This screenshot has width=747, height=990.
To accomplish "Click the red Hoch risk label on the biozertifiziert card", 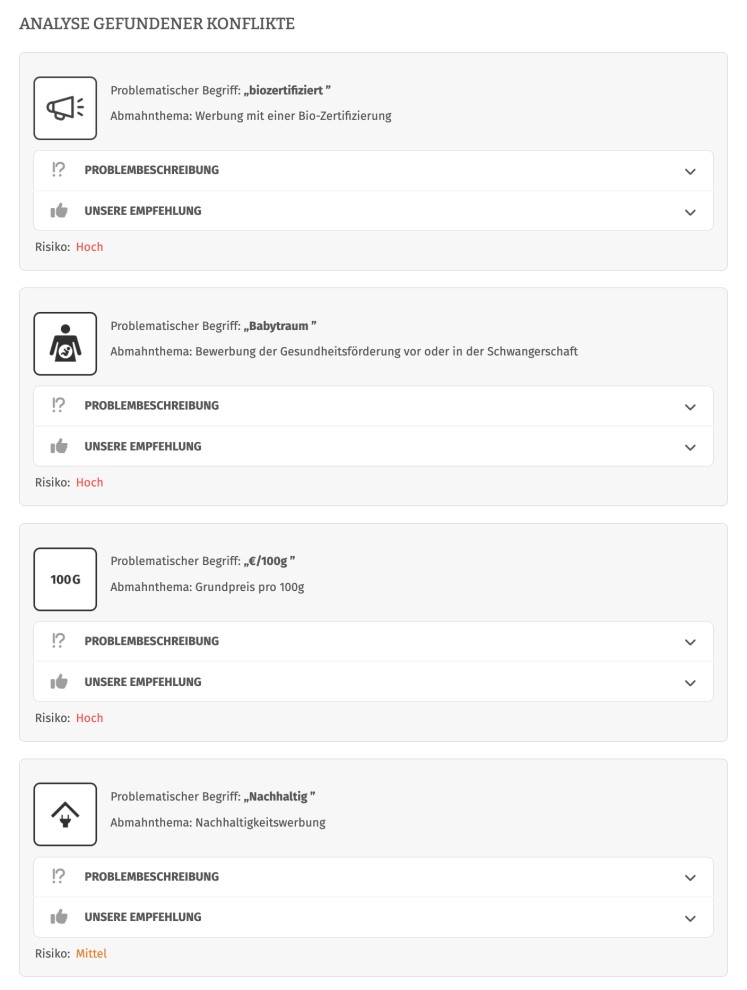I will (89, 246).
